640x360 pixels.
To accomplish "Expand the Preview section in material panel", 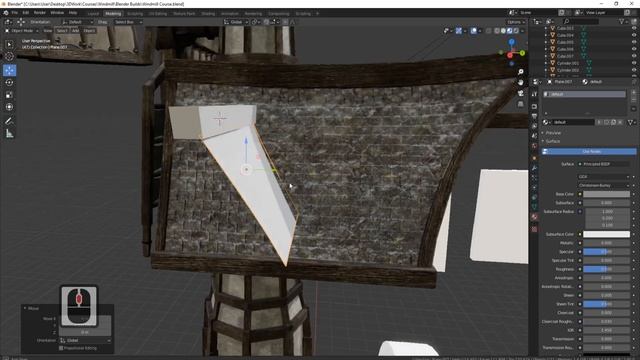I will 553,133.
